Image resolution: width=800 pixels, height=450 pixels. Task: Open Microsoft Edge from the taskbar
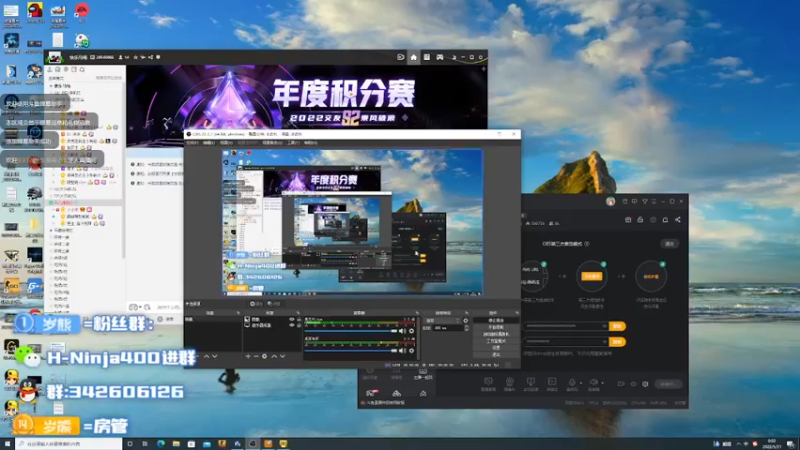(x=161, y=444)
